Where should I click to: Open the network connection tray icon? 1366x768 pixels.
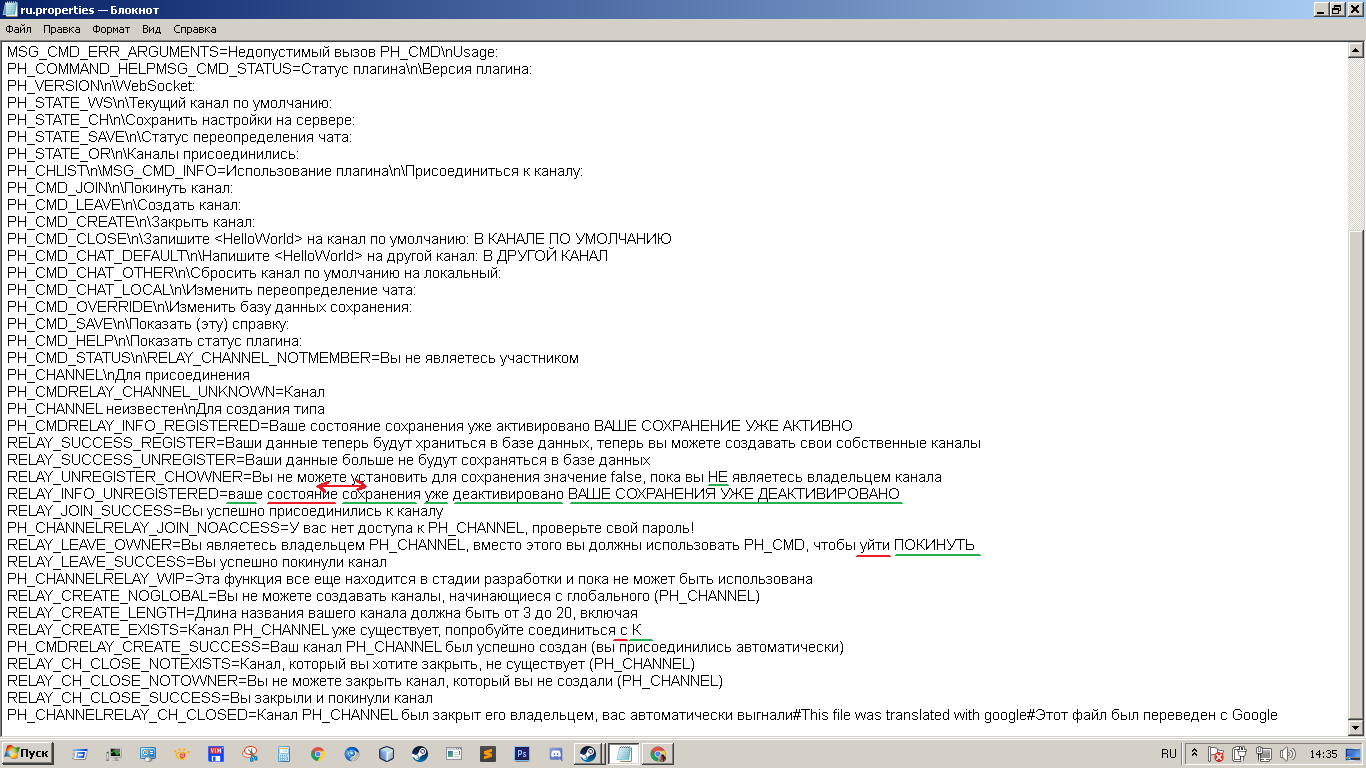pos(1264,754)
